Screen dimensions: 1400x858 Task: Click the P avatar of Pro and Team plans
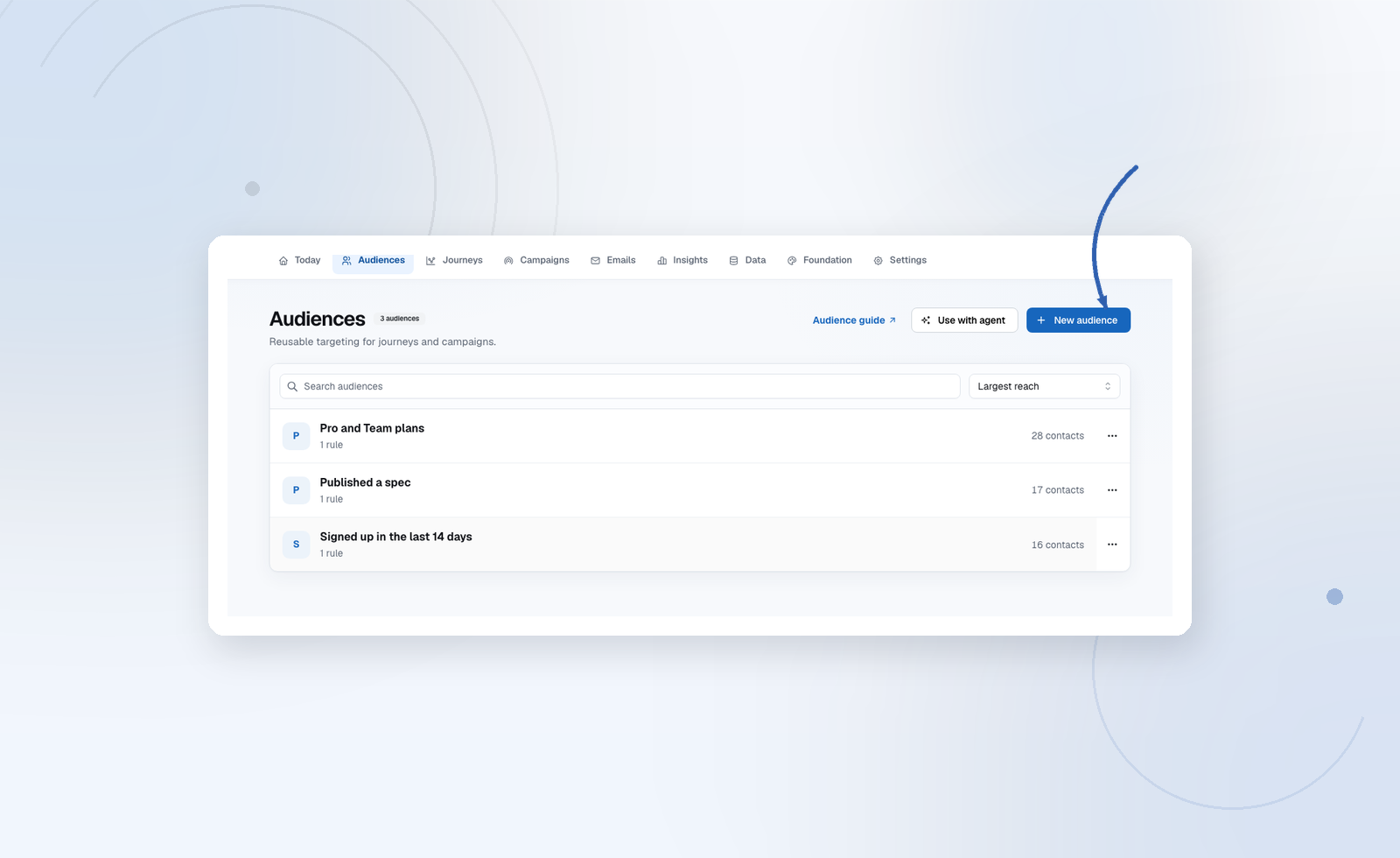click(296, 436)
